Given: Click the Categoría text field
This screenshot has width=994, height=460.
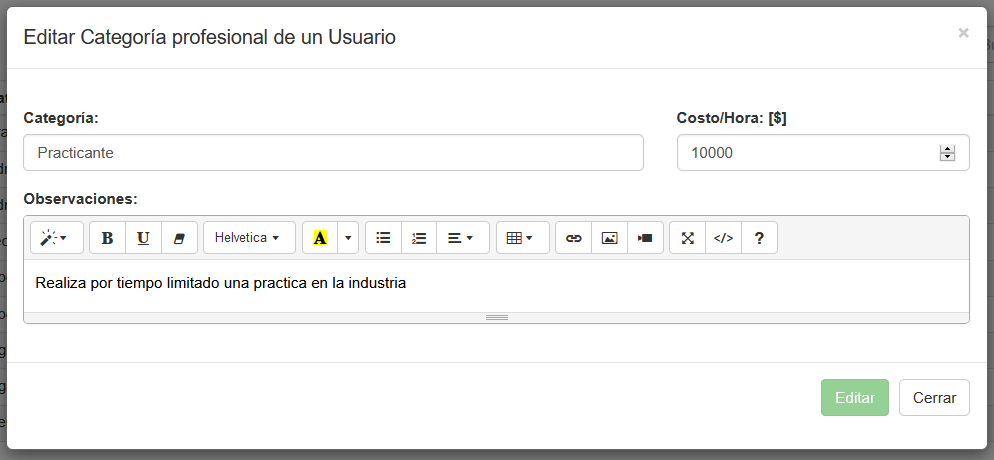Looking at the screenshot, I should point(333,153).
